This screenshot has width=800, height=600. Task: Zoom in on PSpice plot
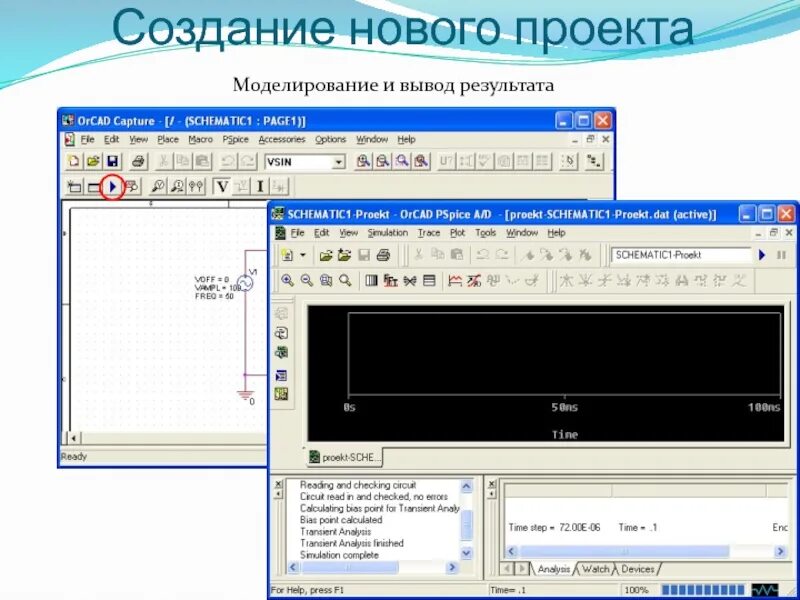(288, 280)
